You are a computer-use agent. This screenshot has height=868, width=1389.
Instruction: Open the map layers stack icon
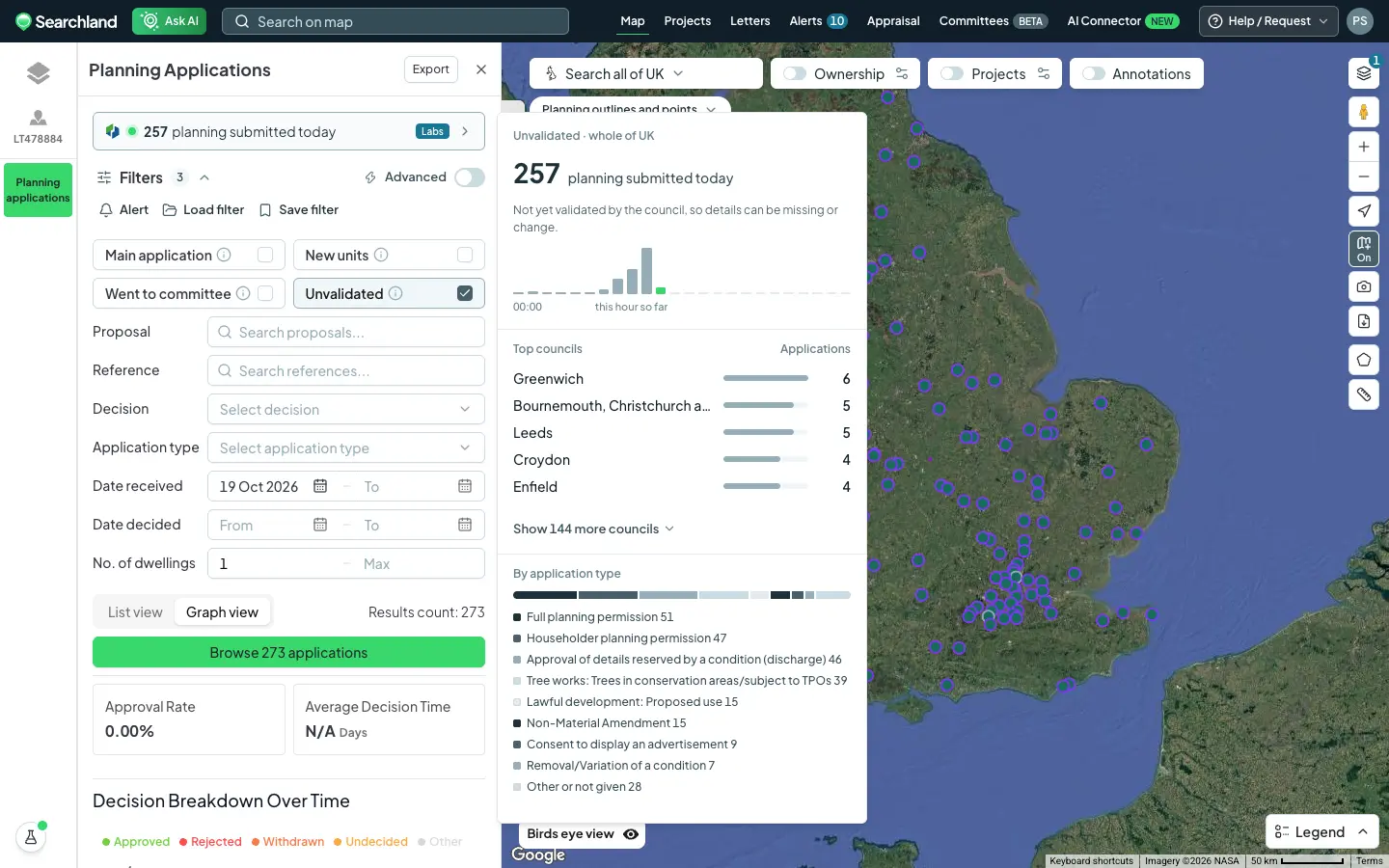tap(1363, 73)
